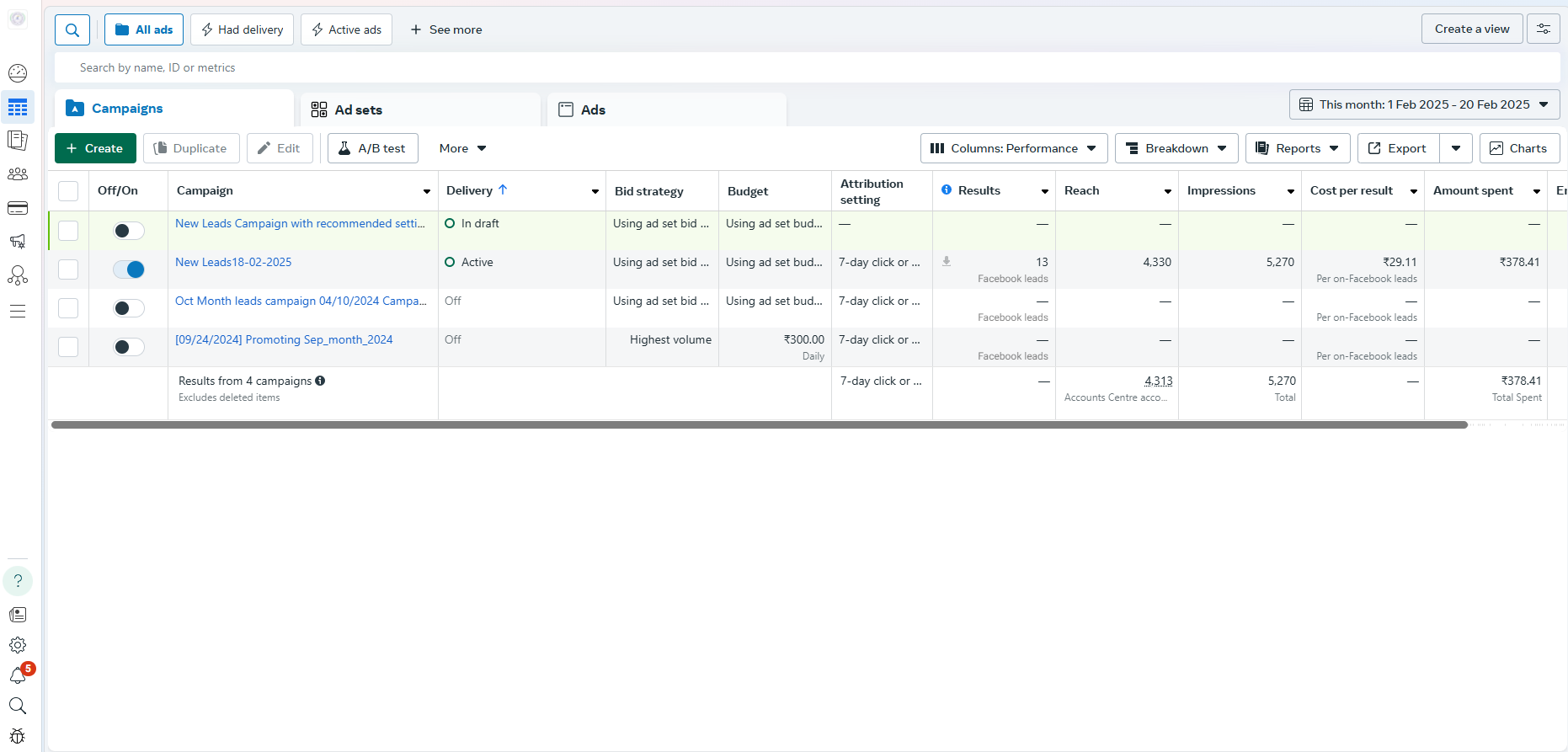The image size is (1568, 752).
Task: Click the green Create button
Action: pyautogui.click(x=95, y=148)
